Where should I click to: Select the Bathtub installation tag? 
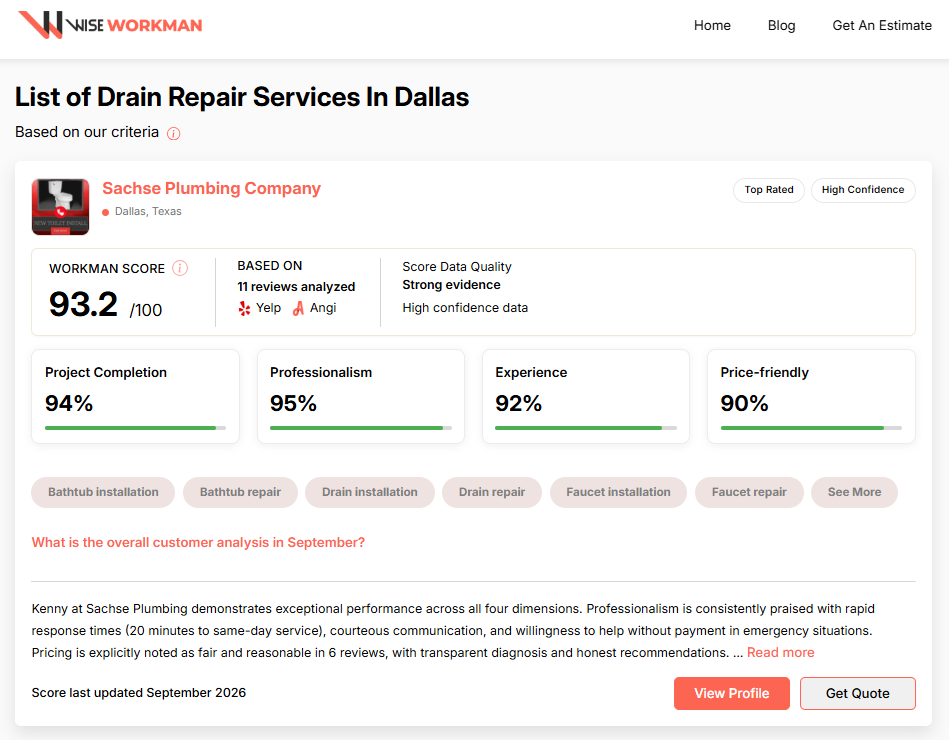click(x=103, y=493)
